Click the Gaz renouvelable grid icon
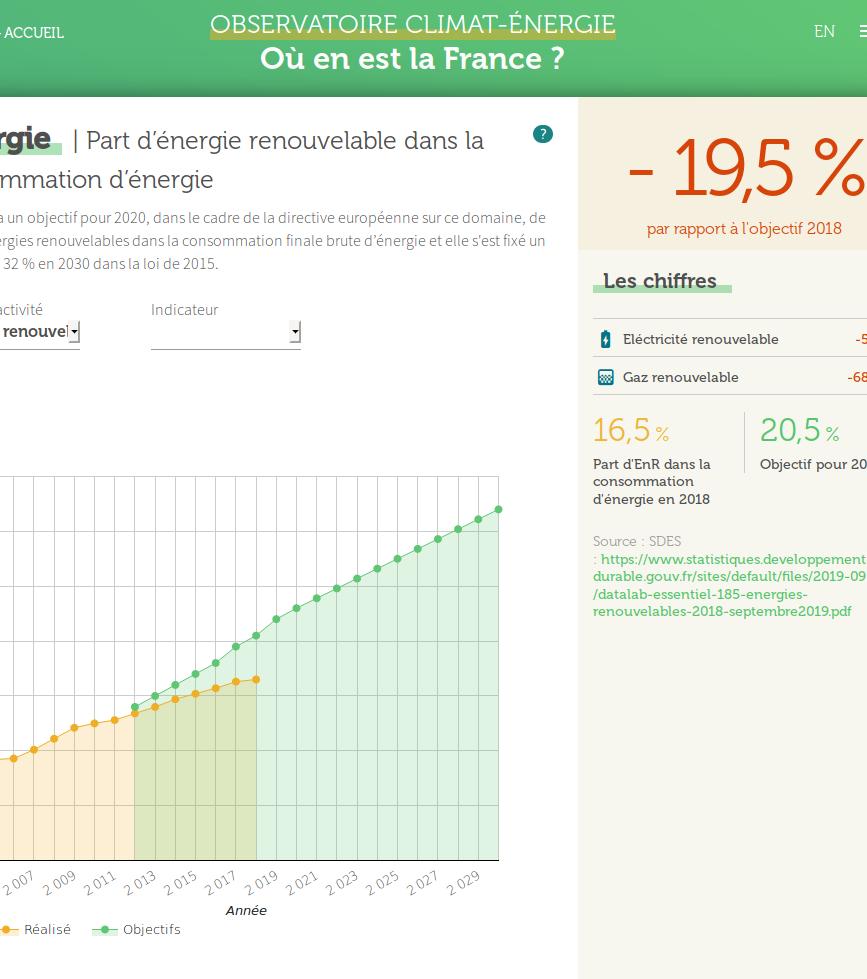867x979 pixels. point(605,377)
